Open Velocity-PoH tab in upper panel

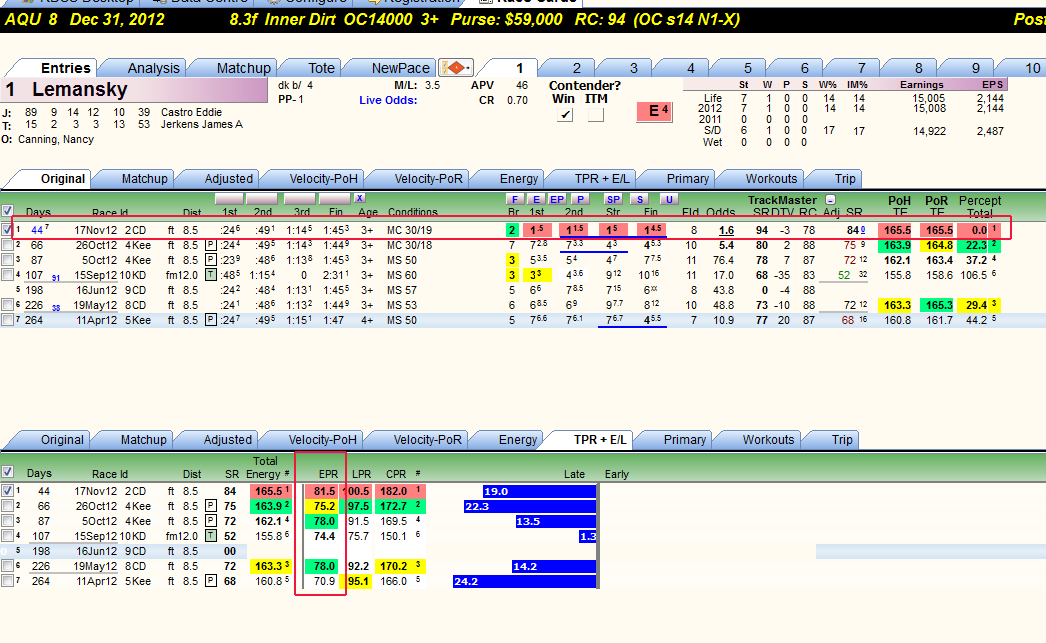[323, 179]
